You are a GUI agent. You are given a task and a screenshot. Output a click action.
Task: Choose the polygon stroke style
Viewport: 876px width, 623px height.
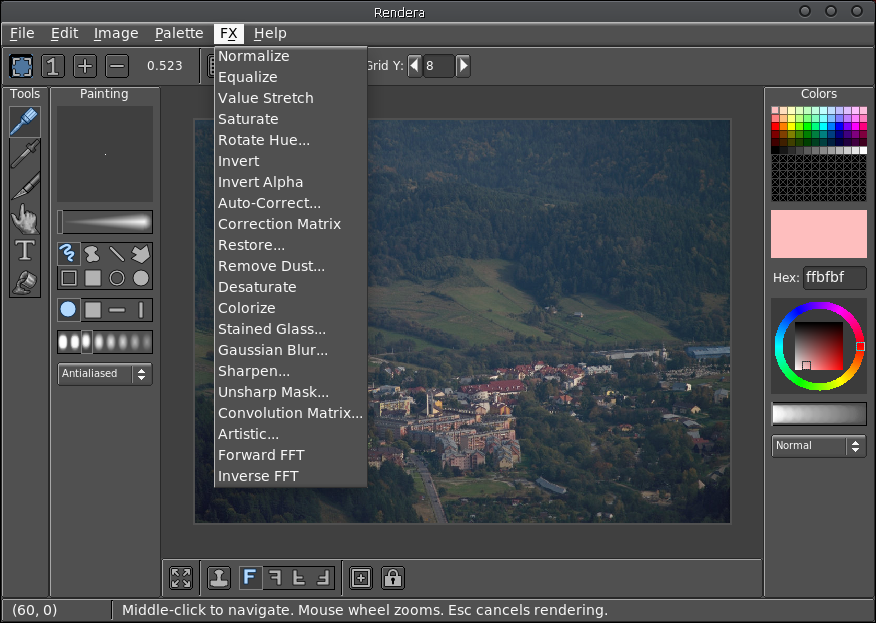141,254
